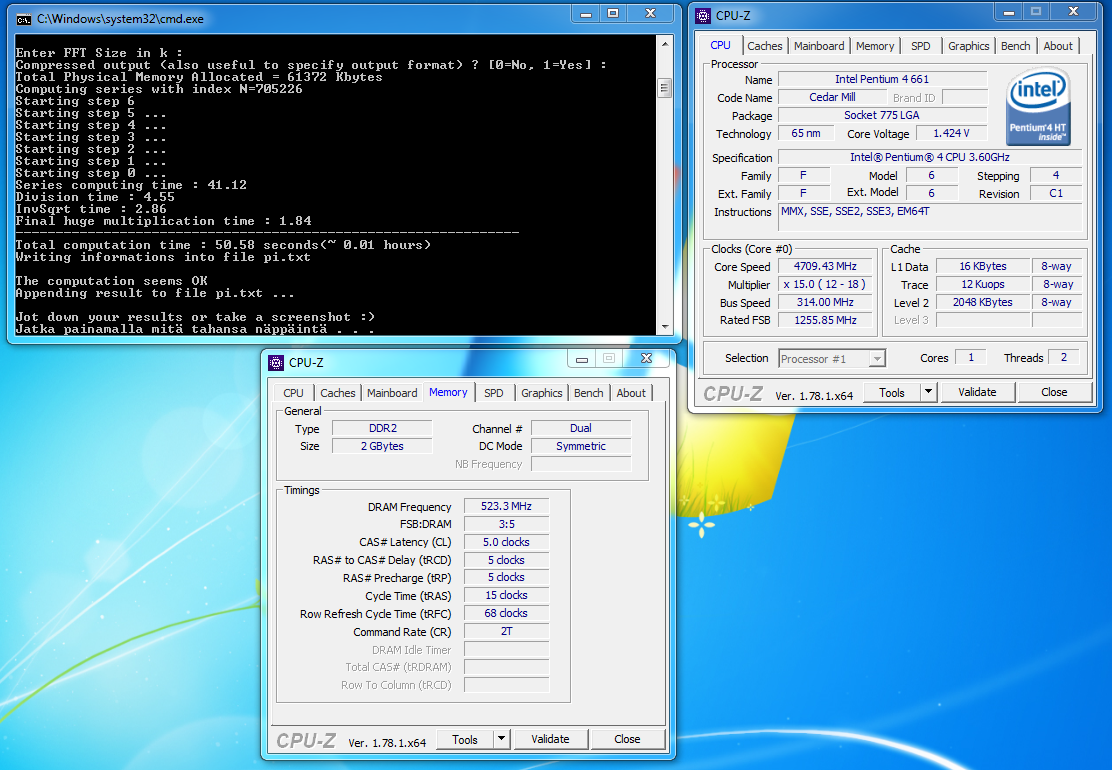Click the Specification field Pentium 4 CPU 3.60GHz
Image resolution: width=1112 pixels, height=770 pixels.
pyautogui.click(x=930, y=157)
